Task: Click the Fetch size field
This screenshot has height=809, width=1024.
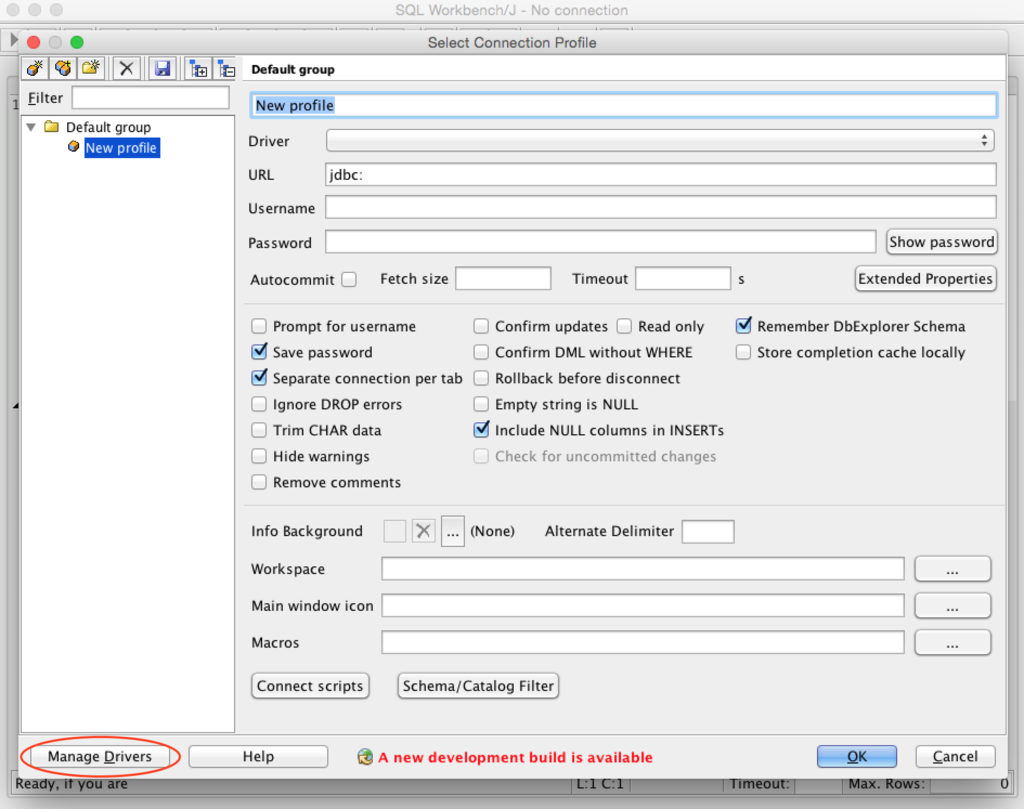Action: pyautogui.click(x=503, y=279)
